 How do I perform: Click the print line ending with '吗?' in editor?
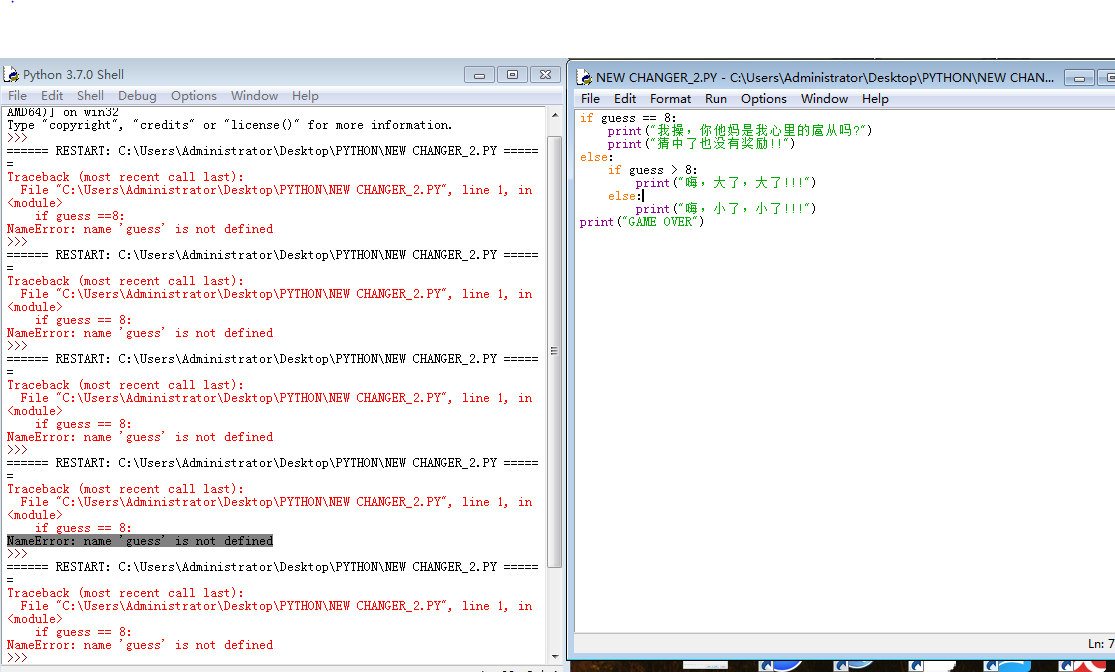pyautogui.click(x=740, y=131)
